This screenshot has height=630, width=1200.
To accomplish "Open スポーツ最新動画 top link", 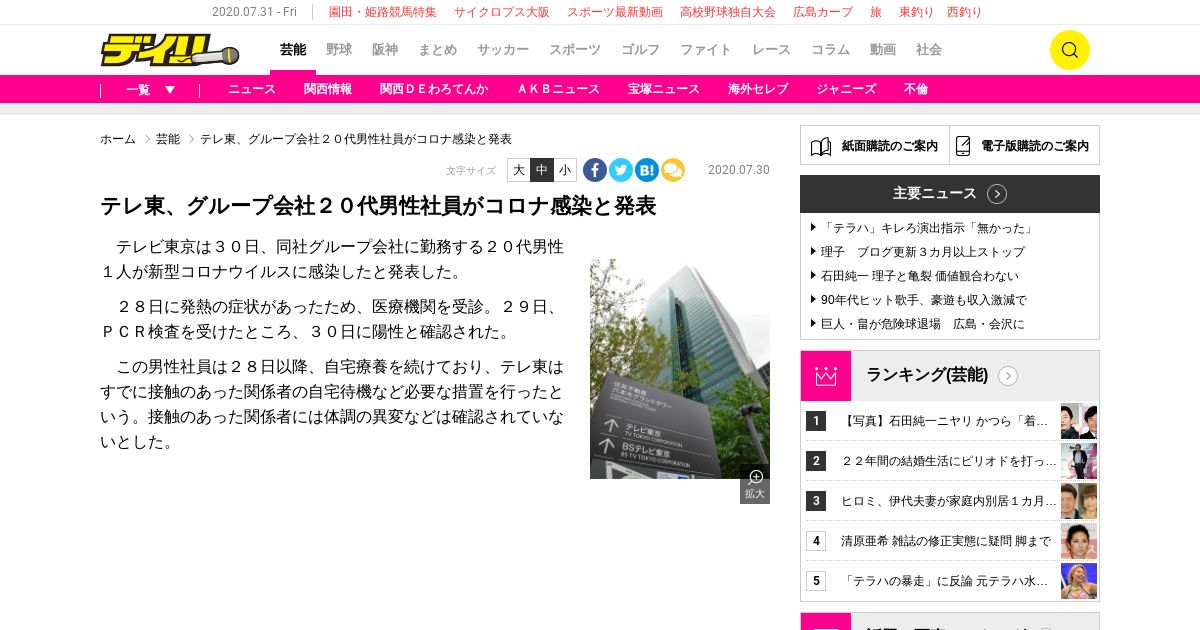I will 615,12.
